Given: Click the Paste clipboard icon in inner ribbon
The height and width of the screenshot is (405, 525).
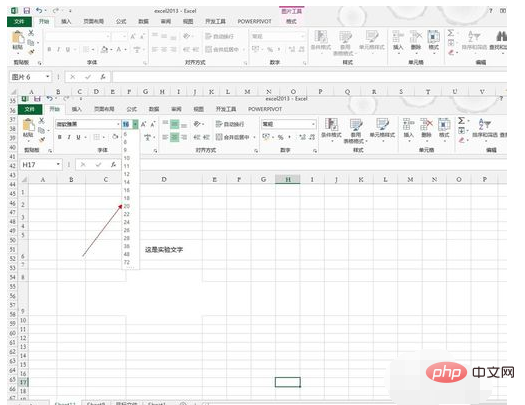Looking at the screenshot, I should click(x=28, y=125).
